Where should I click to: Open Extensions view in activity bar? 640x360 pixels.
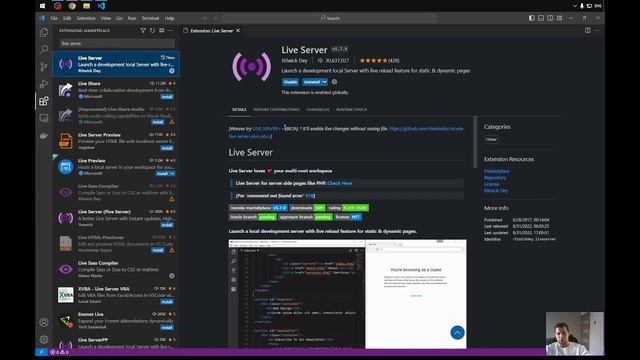coord(44,101)
